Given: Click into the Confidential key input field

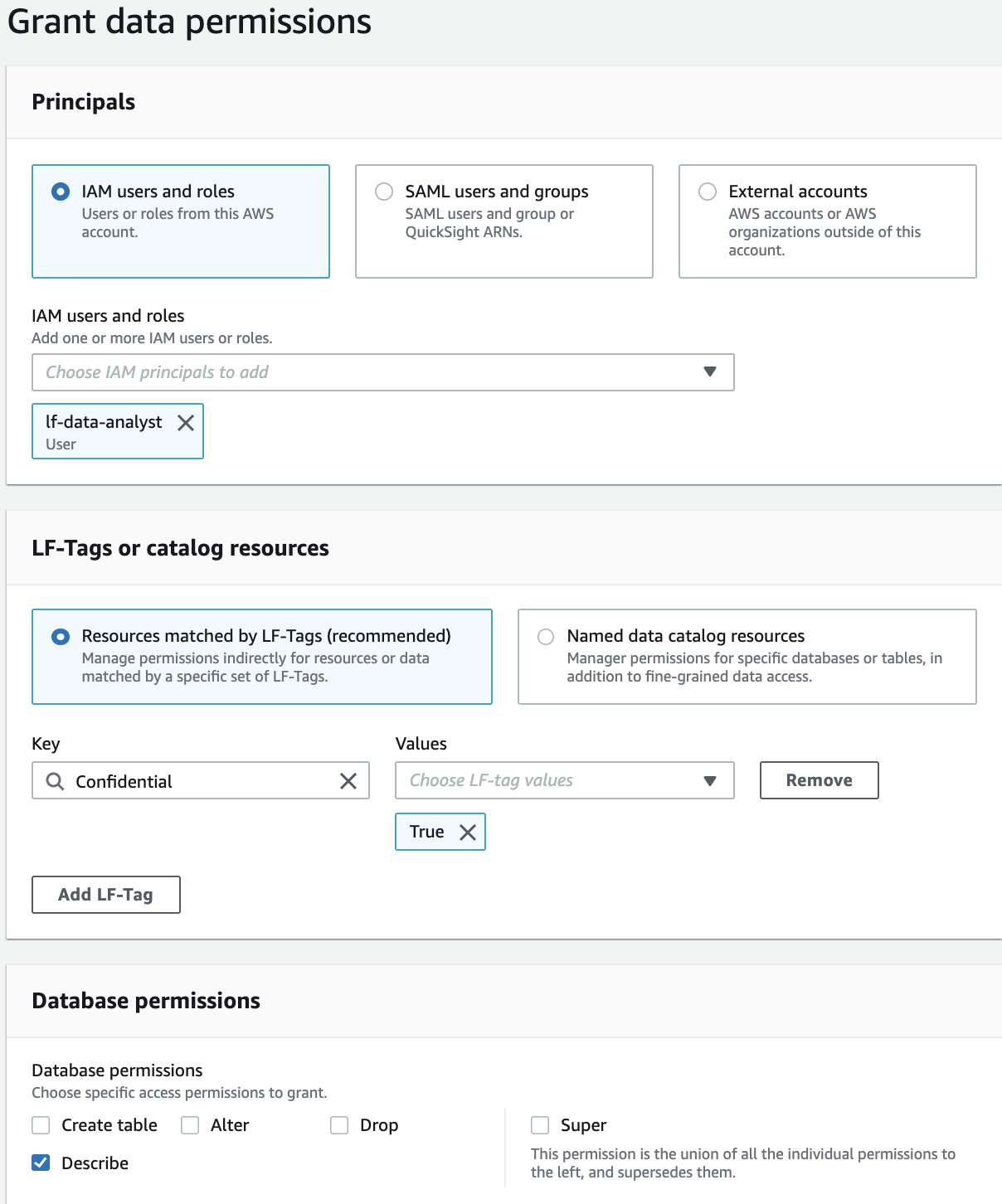Looking at the screenshot, I should tap(199, 781).
